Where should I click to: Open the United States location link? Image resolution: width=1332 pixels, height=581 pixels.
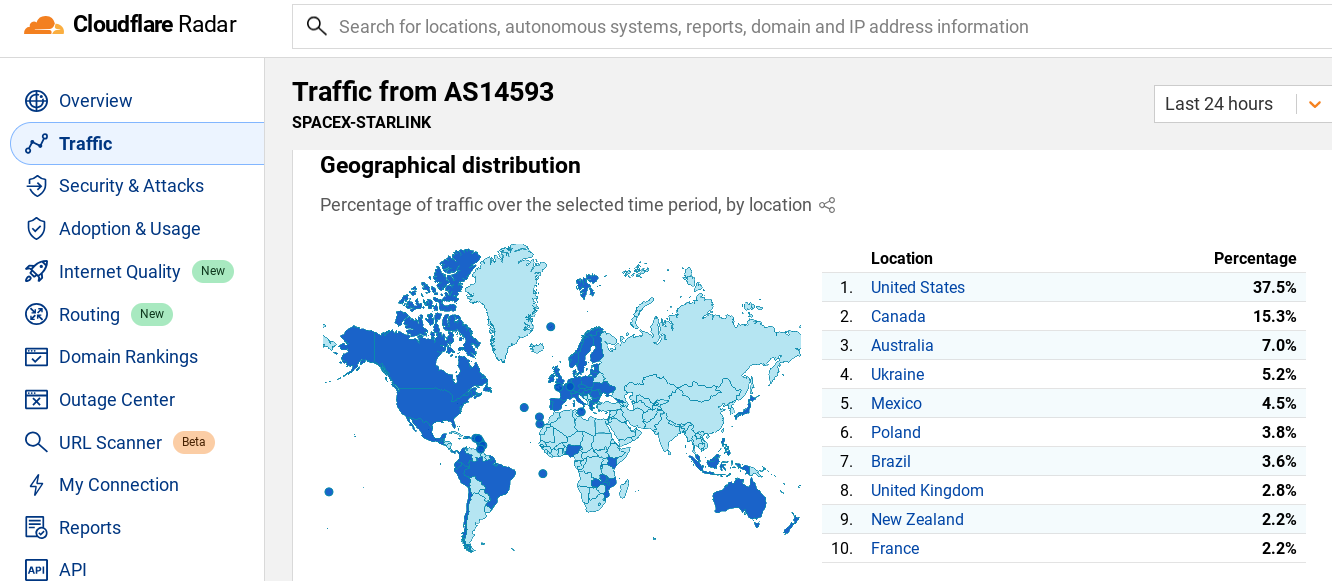click(x=918, y=288)
